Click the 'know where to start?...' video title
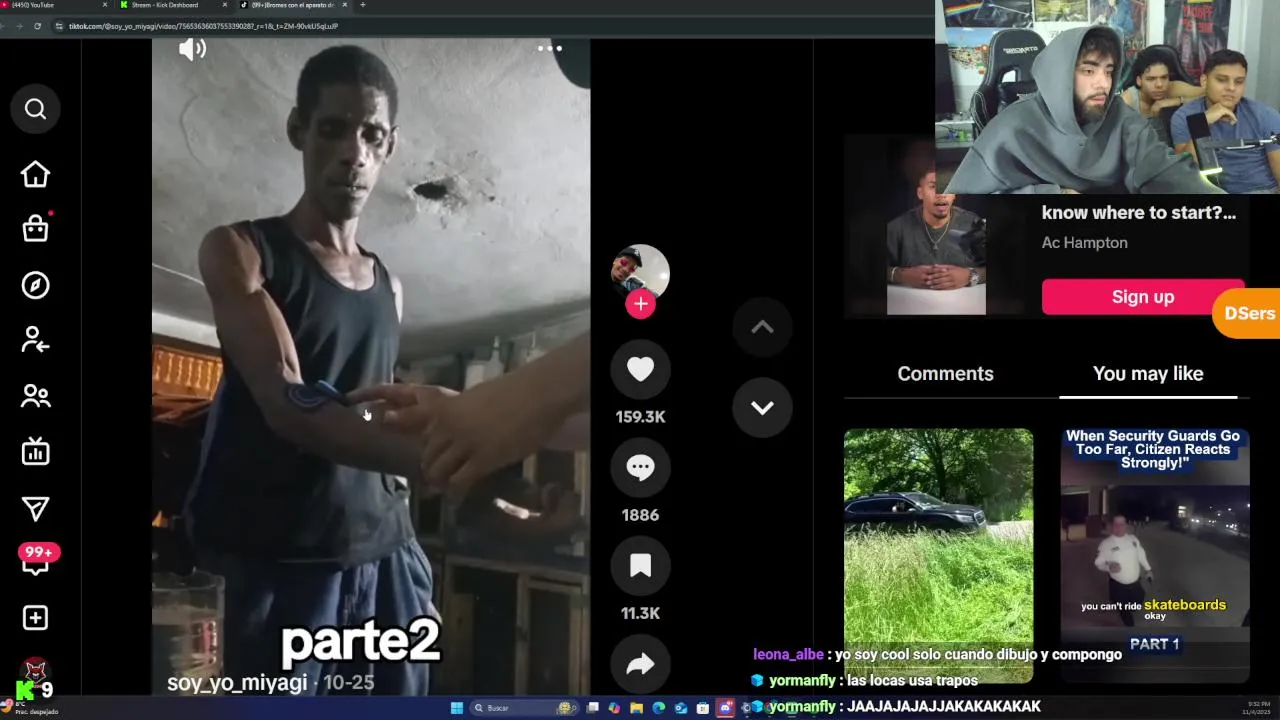The image size is (1280, 720). pyautogui.click(x=1139, y=213)
